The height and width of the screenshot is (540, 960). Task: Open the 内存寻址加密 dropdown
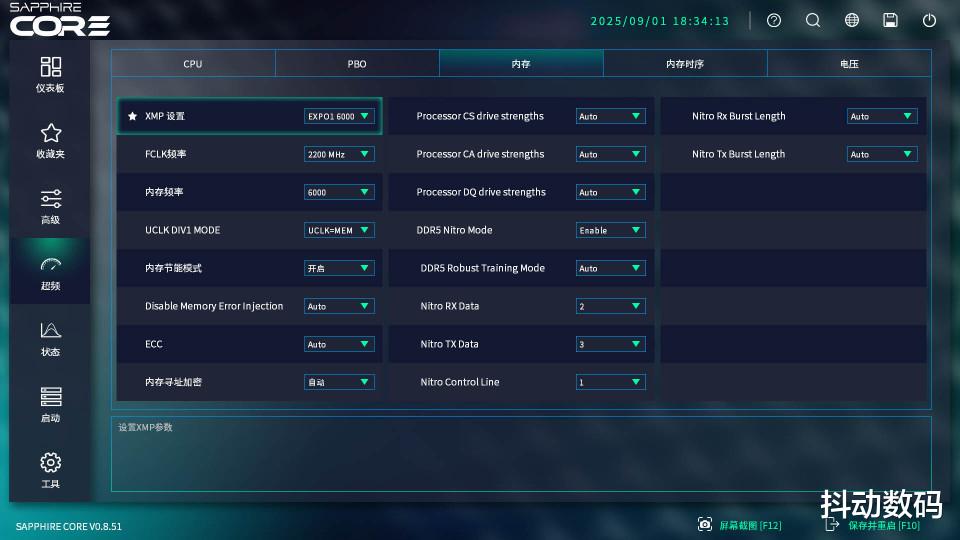[x=339, y=382]
